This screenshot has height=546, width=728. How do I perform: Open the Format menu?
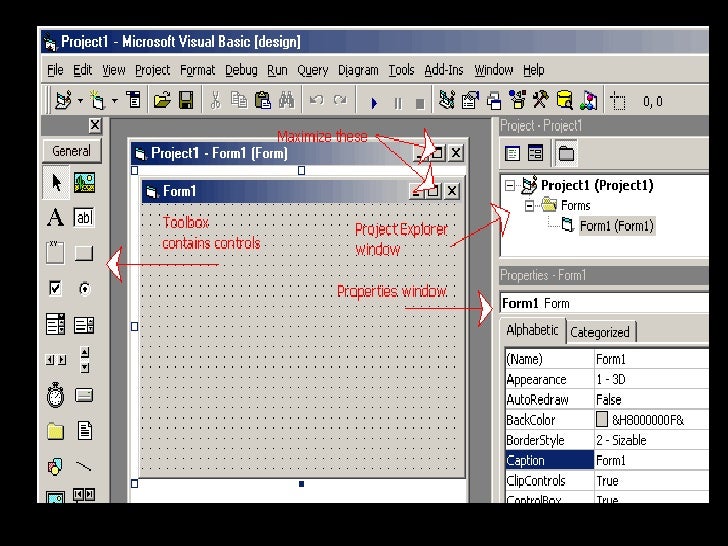click(x=197, y=70)
